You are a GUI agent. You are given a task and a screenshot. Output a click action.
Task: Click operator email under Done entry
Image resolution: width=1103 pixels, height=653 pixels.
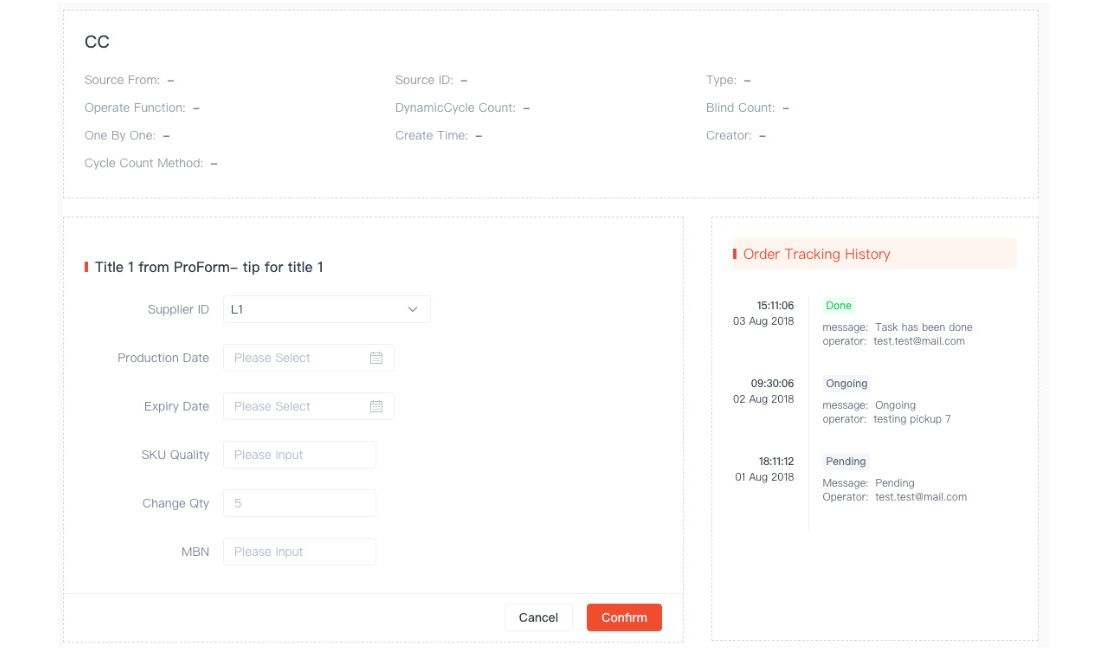919,341
